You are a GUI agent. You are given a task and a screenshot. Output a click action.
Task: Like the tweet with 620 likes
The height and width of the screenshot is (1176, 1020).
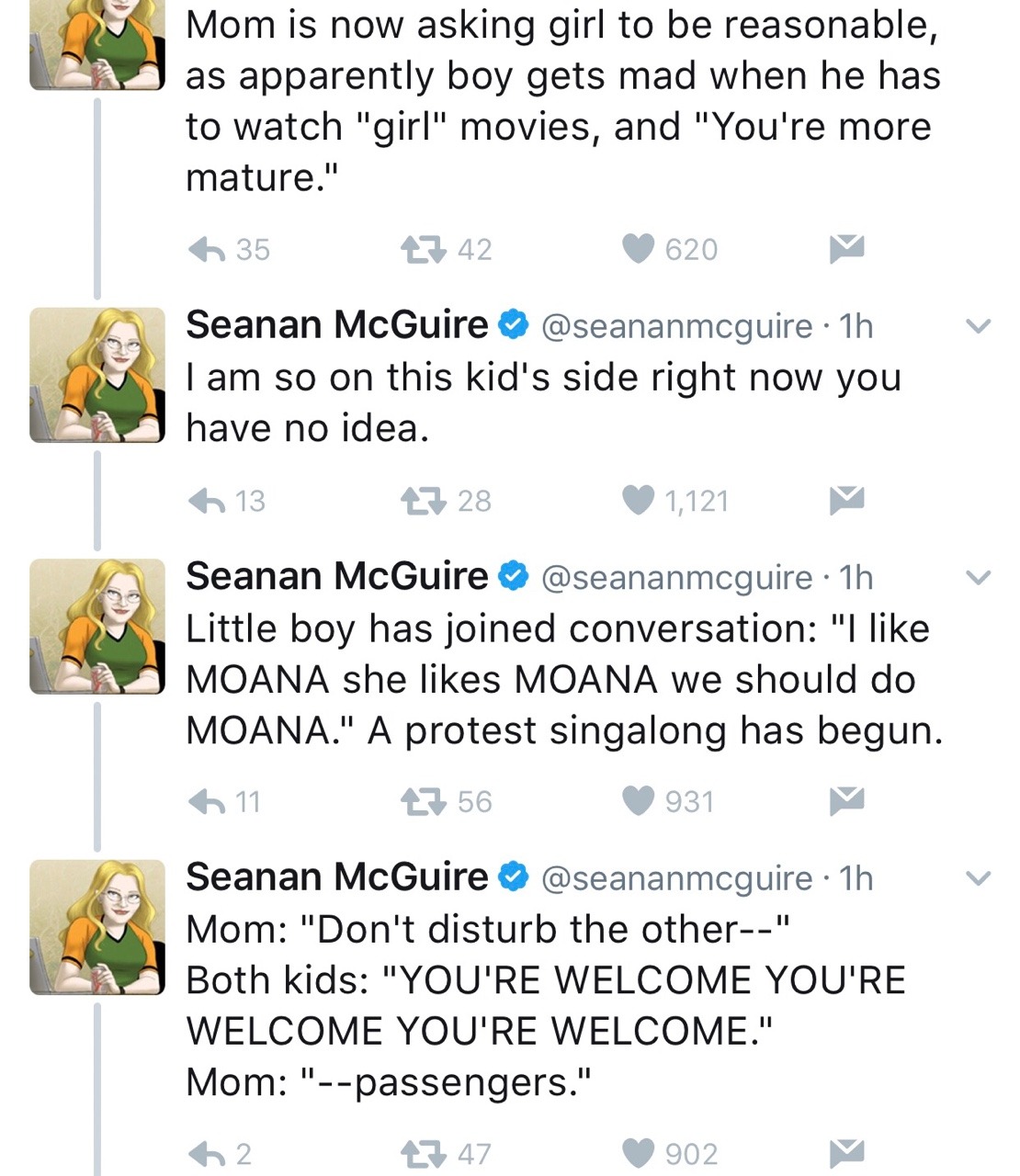(638, 249)
